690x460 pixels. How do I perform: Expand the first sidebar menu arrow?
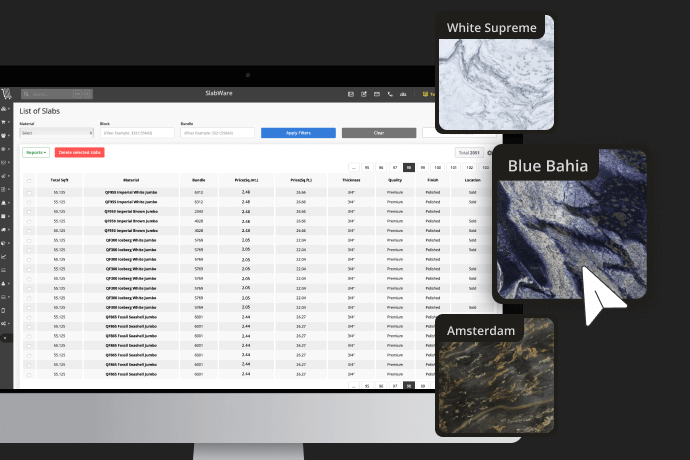tap(10, 109)
